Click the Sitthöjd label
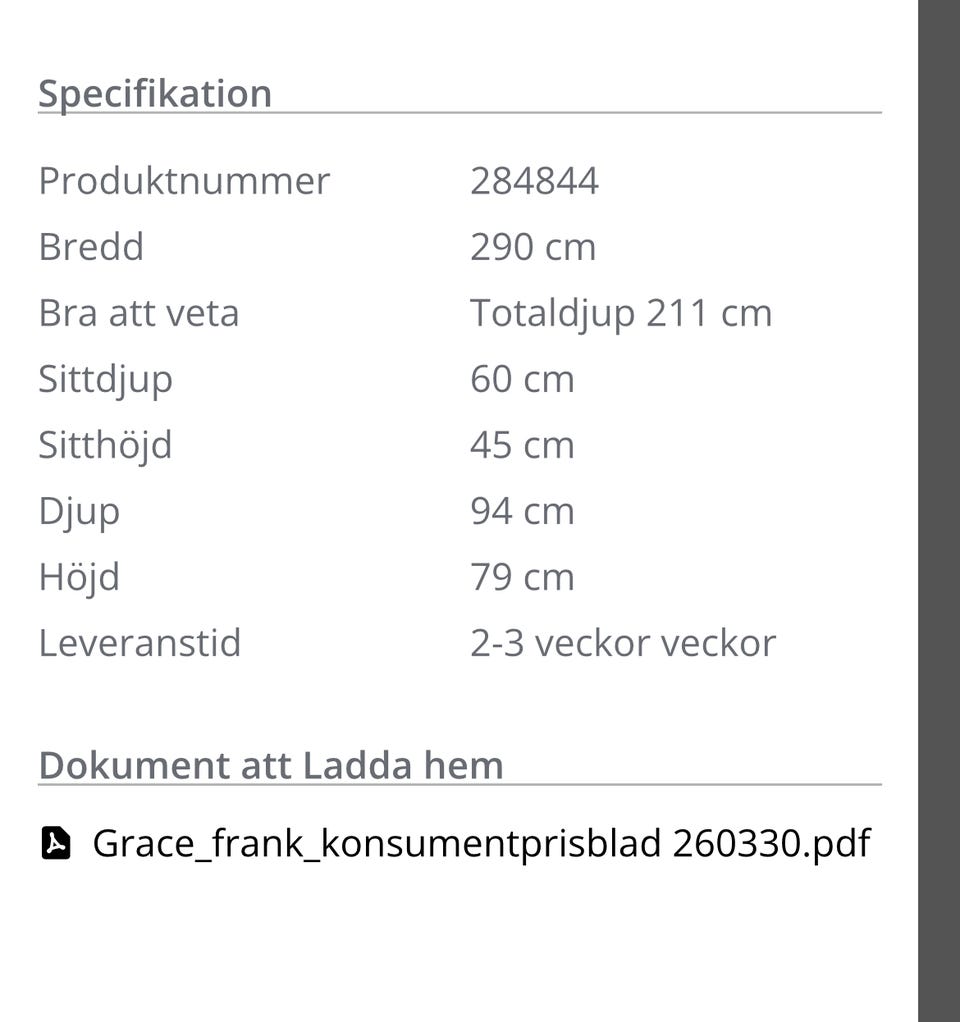Viewport: 960px width, 1022px height. (105, 445)
